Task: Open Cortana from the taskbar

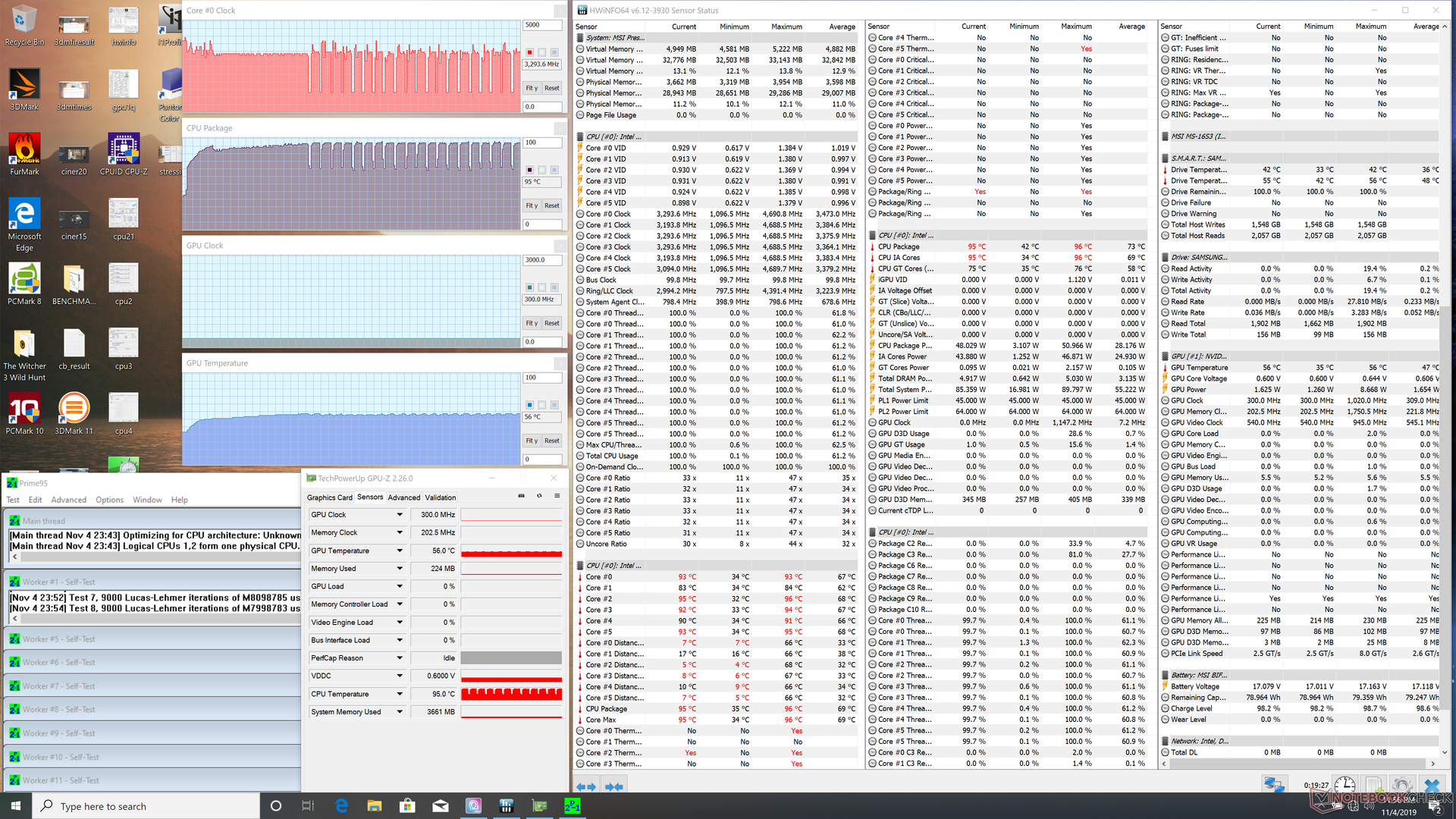Action: coord(276,806)
